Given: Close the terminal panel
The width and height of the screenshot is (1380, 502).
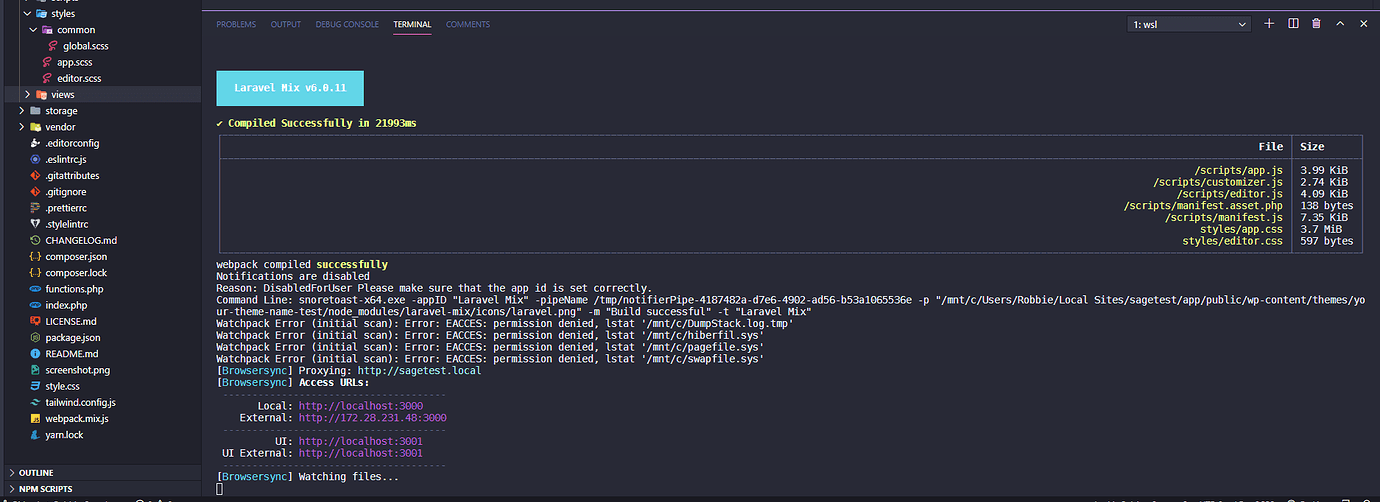Looking at the screenshot, I should [x=1364, y=24].
